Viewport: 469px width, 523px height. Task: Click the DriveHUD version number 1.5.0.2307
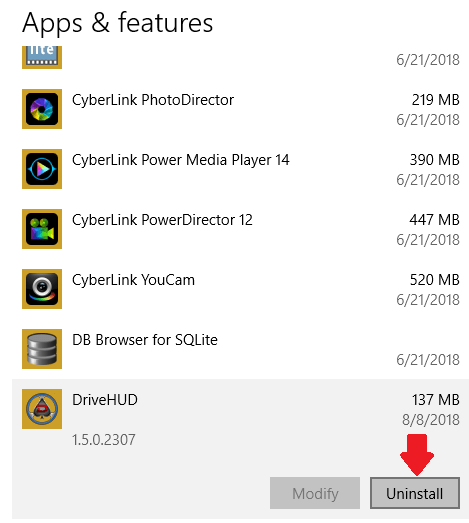tap(104, 440)
